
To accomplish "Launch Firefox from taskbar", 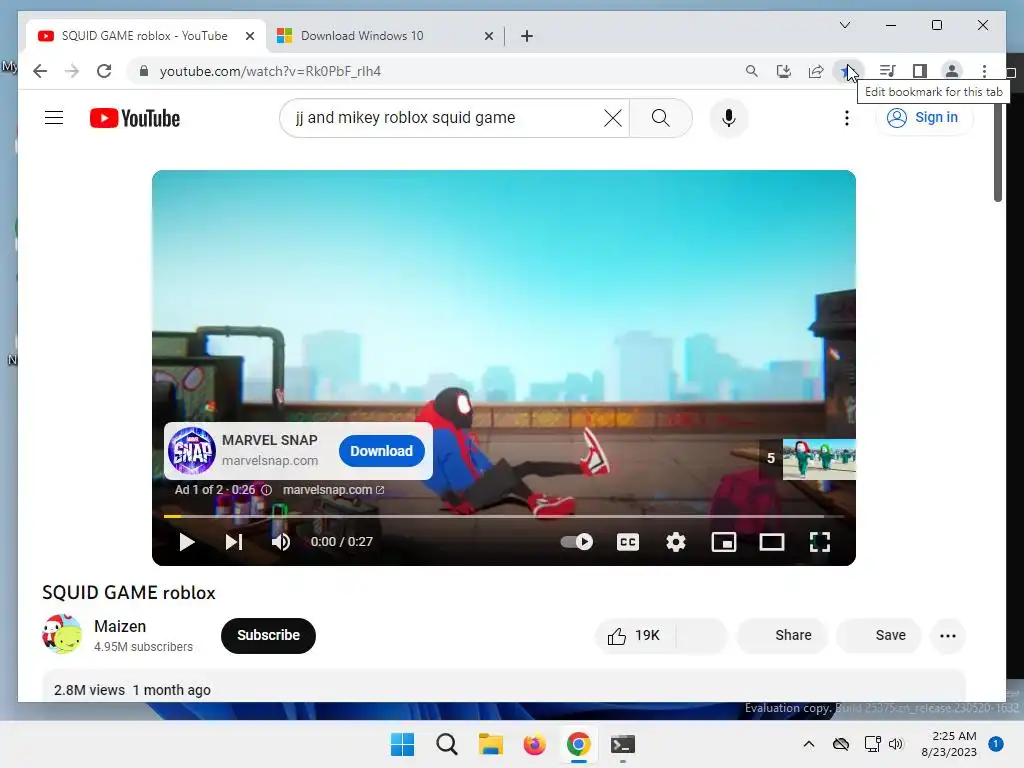I will 534,744.
